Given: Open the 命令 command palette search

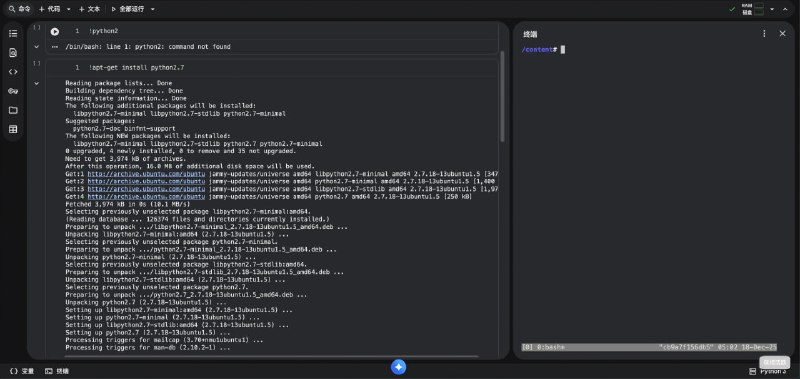Looking at the screenshot, I should (19, 9).
